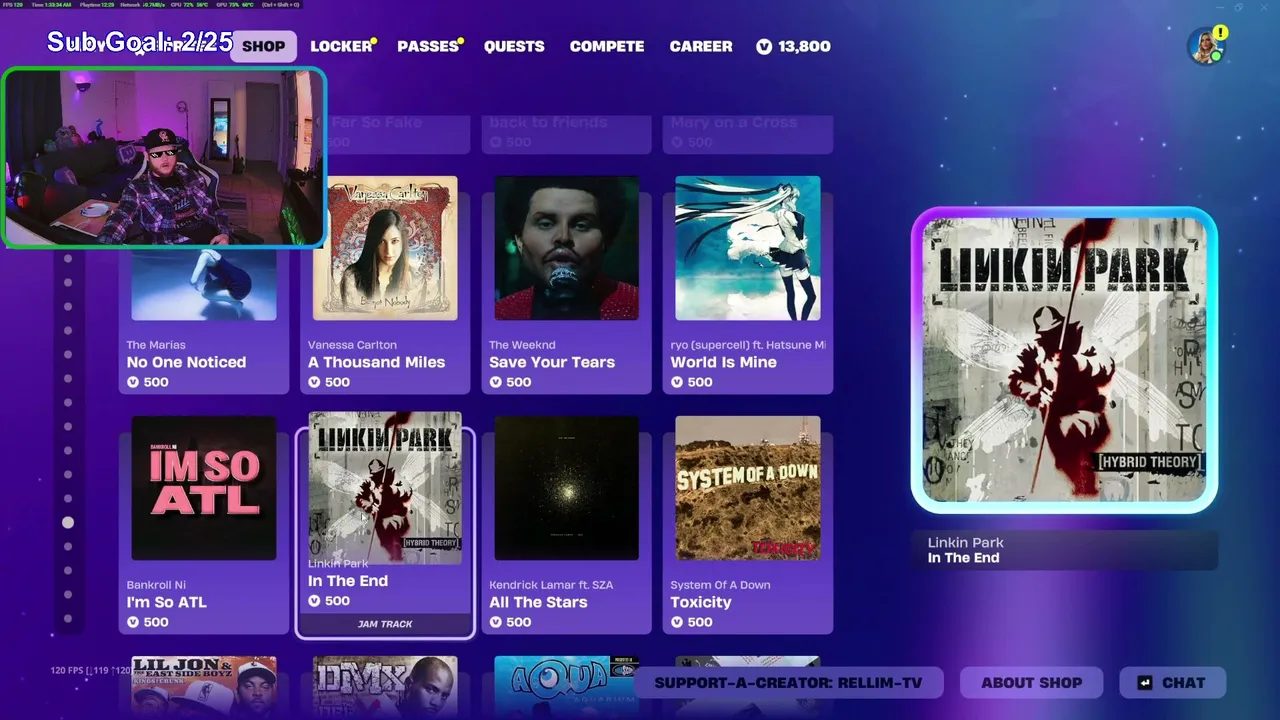Switch to the SHOP tab

263,46
